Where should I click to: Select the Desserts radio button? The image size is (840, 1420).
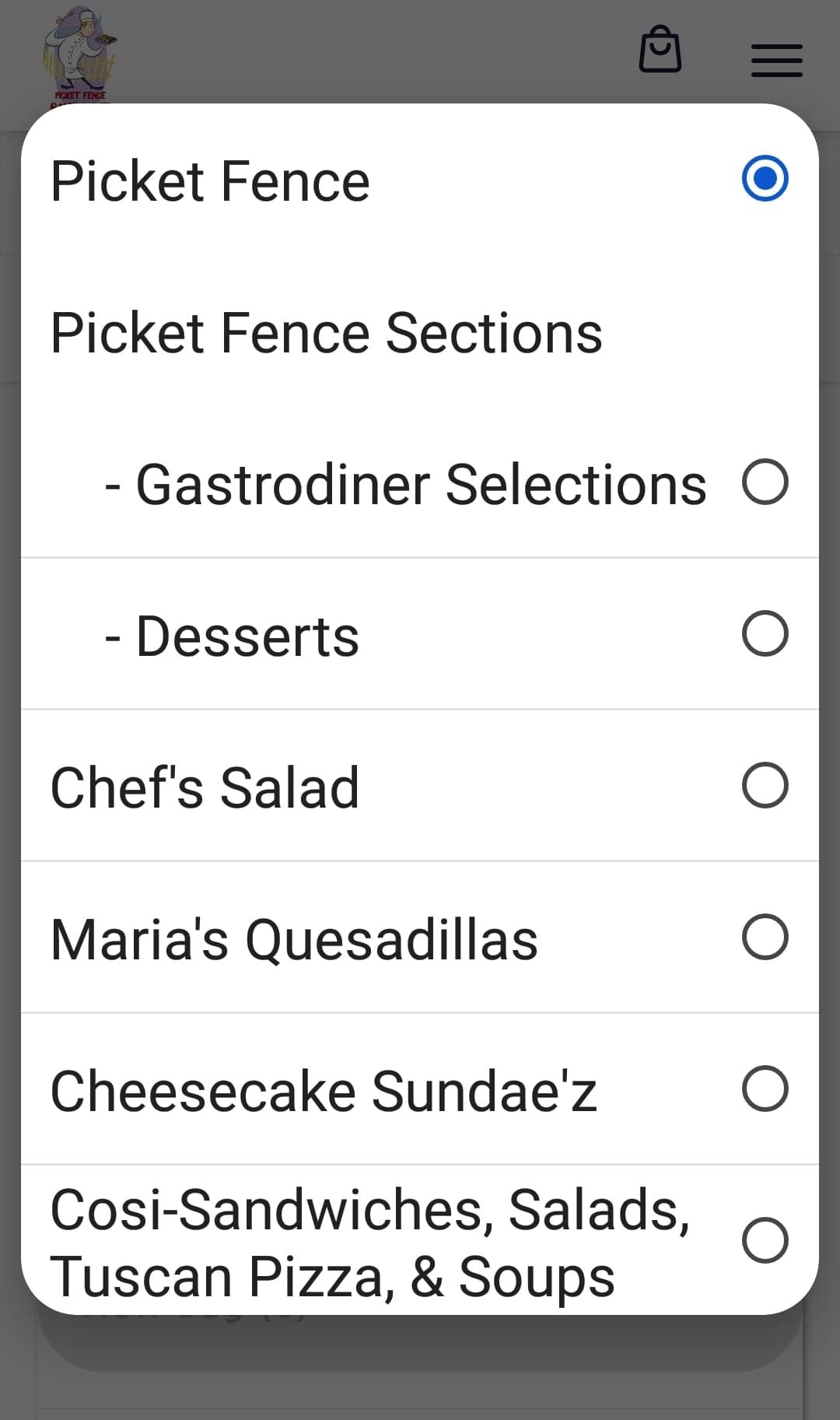[x=765, y=633]
